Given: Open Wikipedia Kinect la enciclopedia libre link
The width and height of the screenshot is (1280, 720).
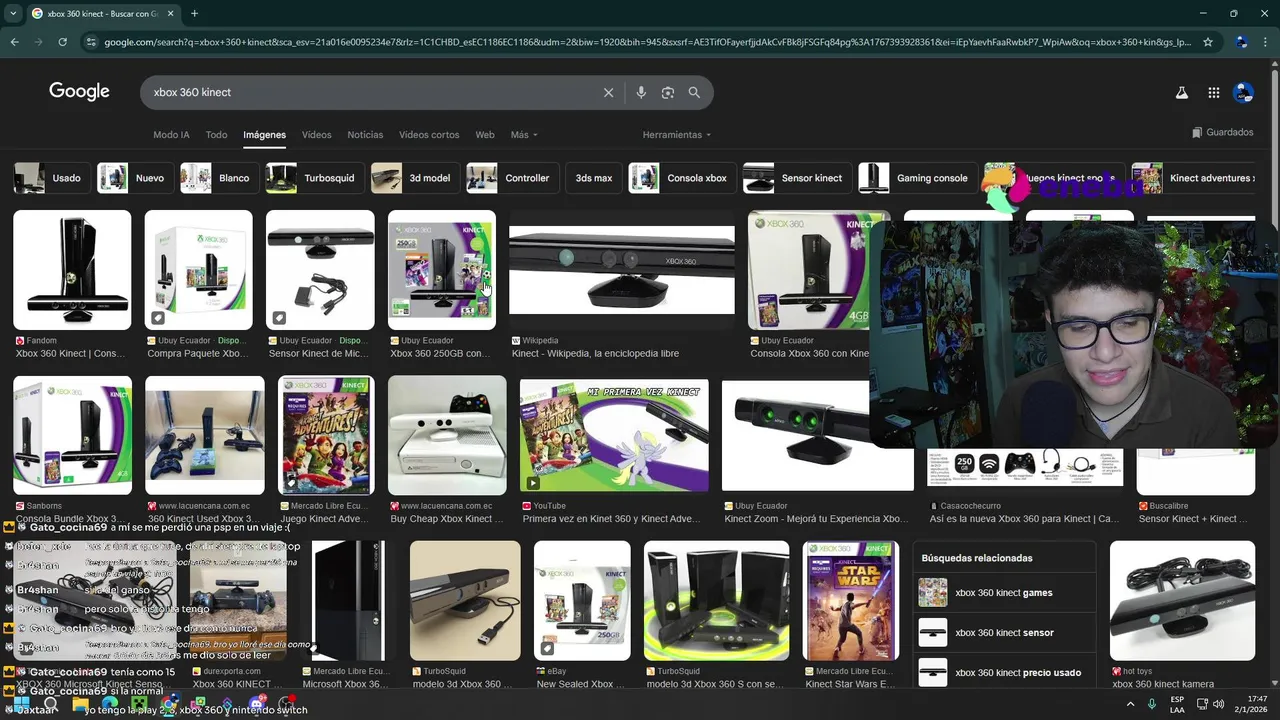Looking at the screenshot, I should tap(595, 353).
